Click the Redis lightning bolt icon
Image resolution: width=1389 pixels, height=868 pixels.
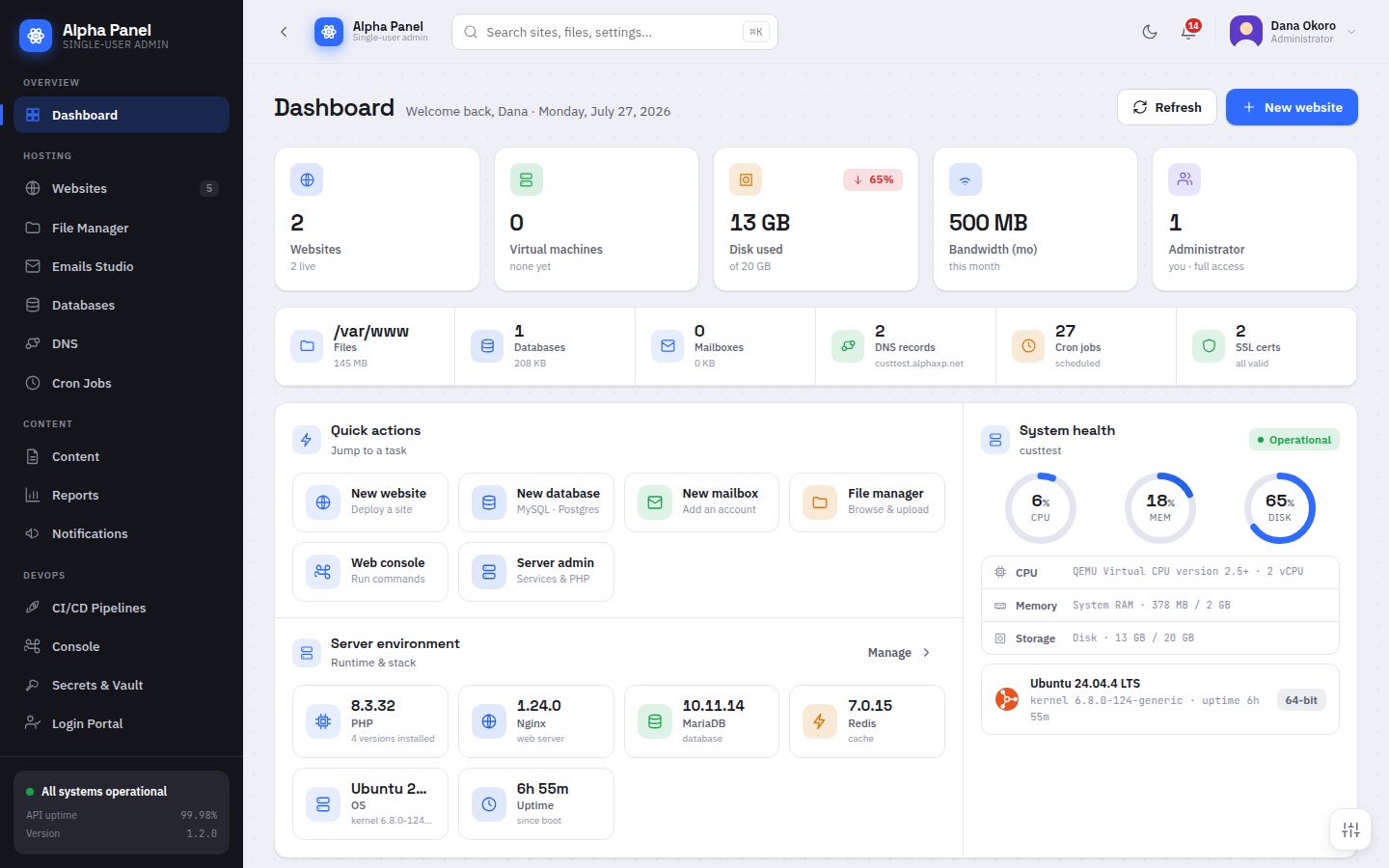click(x=819, y=721)
